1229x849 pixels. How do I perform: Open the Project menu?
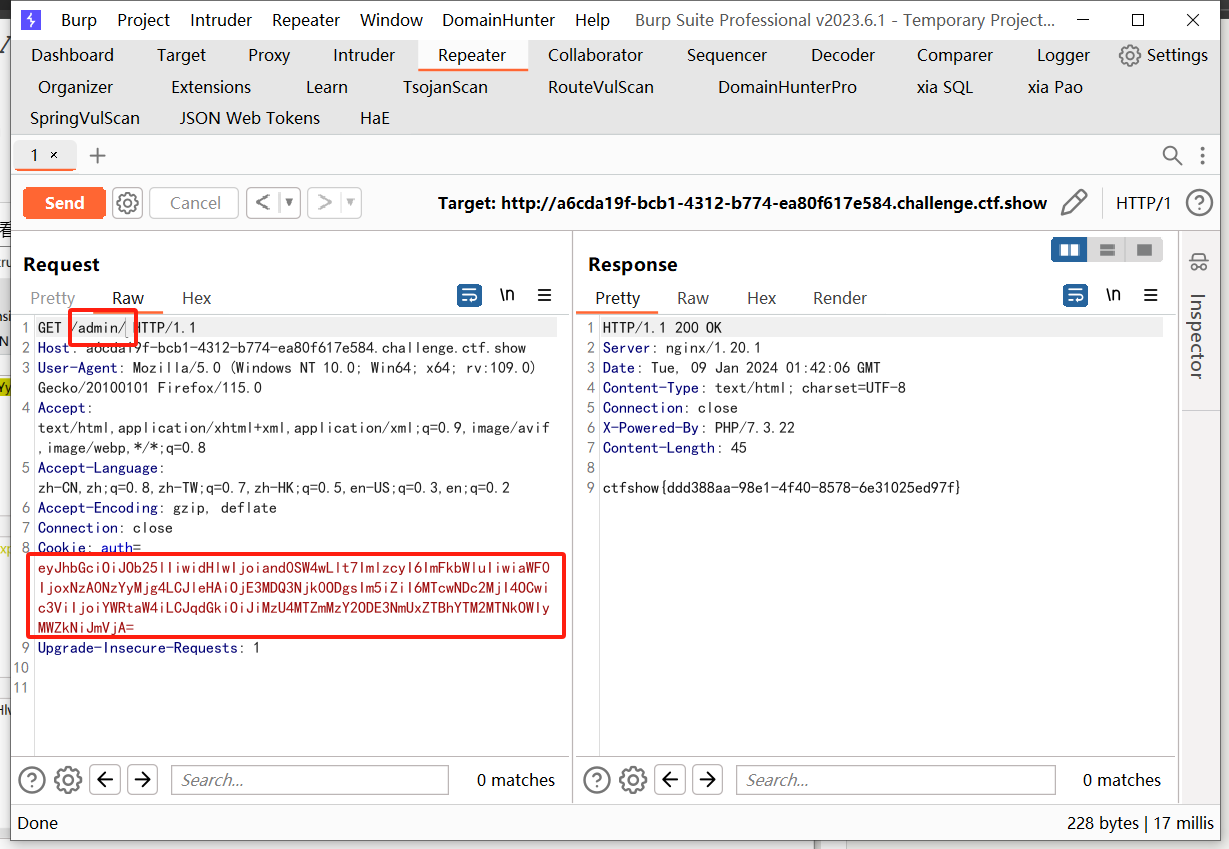pyautogui.click(x=144, y=20)
